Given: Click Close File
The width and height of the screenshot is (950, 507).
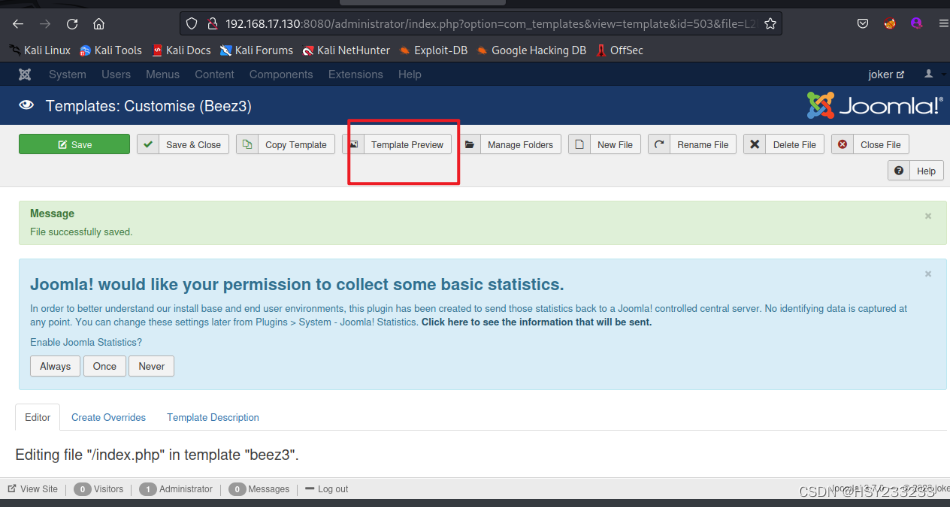Looking at the screenshot, I should 870,144.
